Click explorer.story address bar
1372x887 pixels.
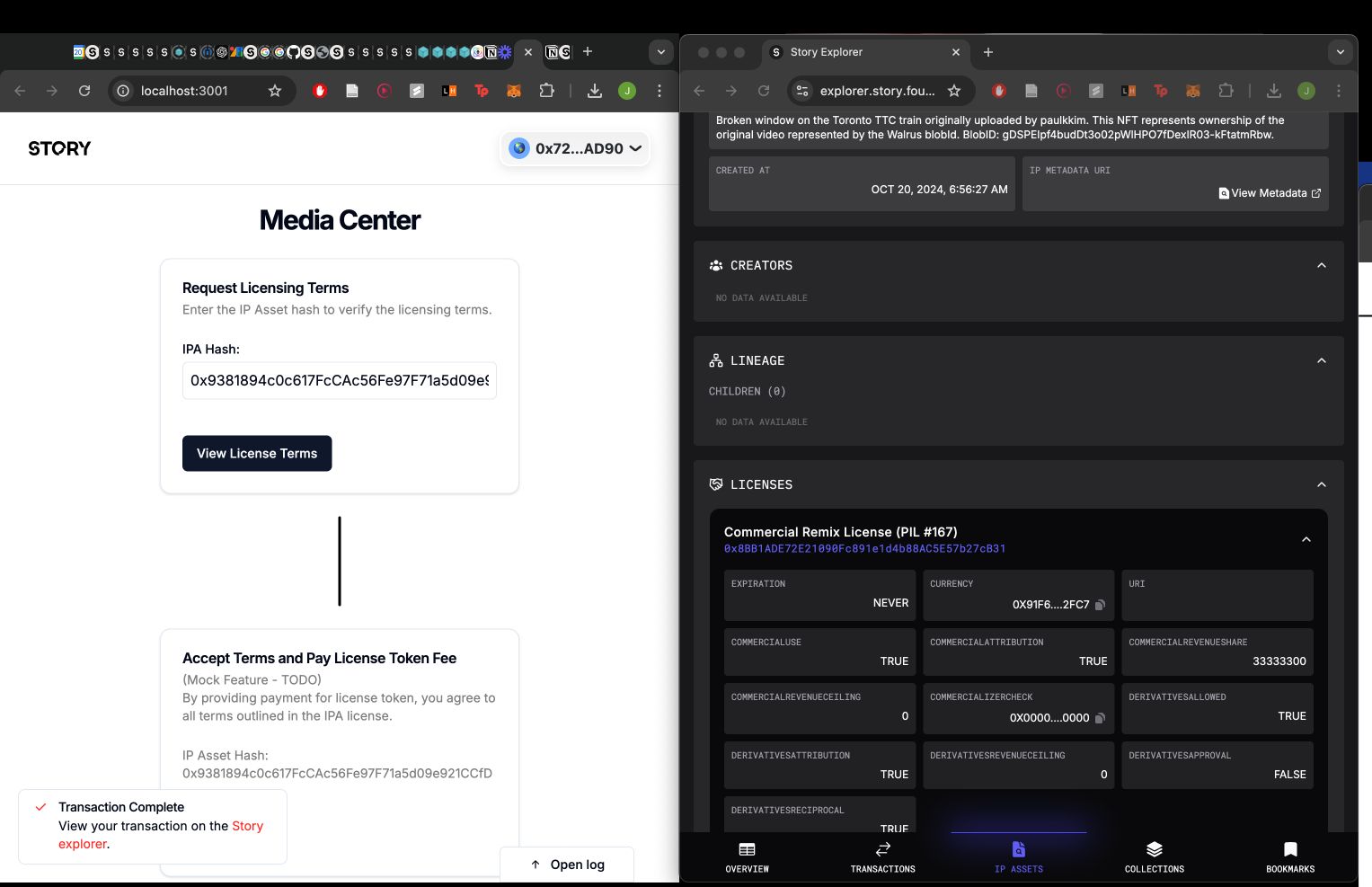tap(877, 91)
